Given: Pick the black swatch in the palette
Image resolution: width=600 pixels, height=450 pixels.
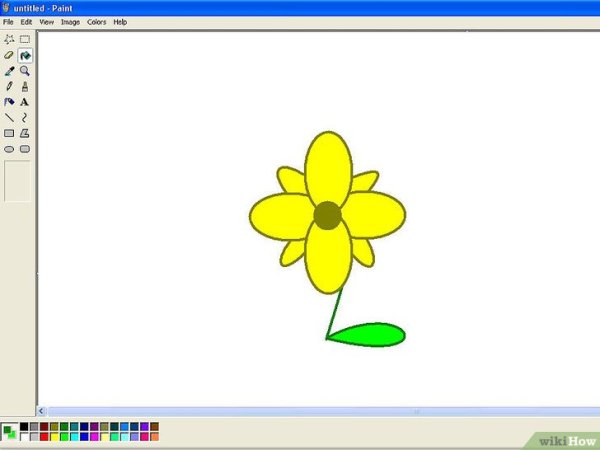Looking at the screenshot, I should [x=24, y=427].
